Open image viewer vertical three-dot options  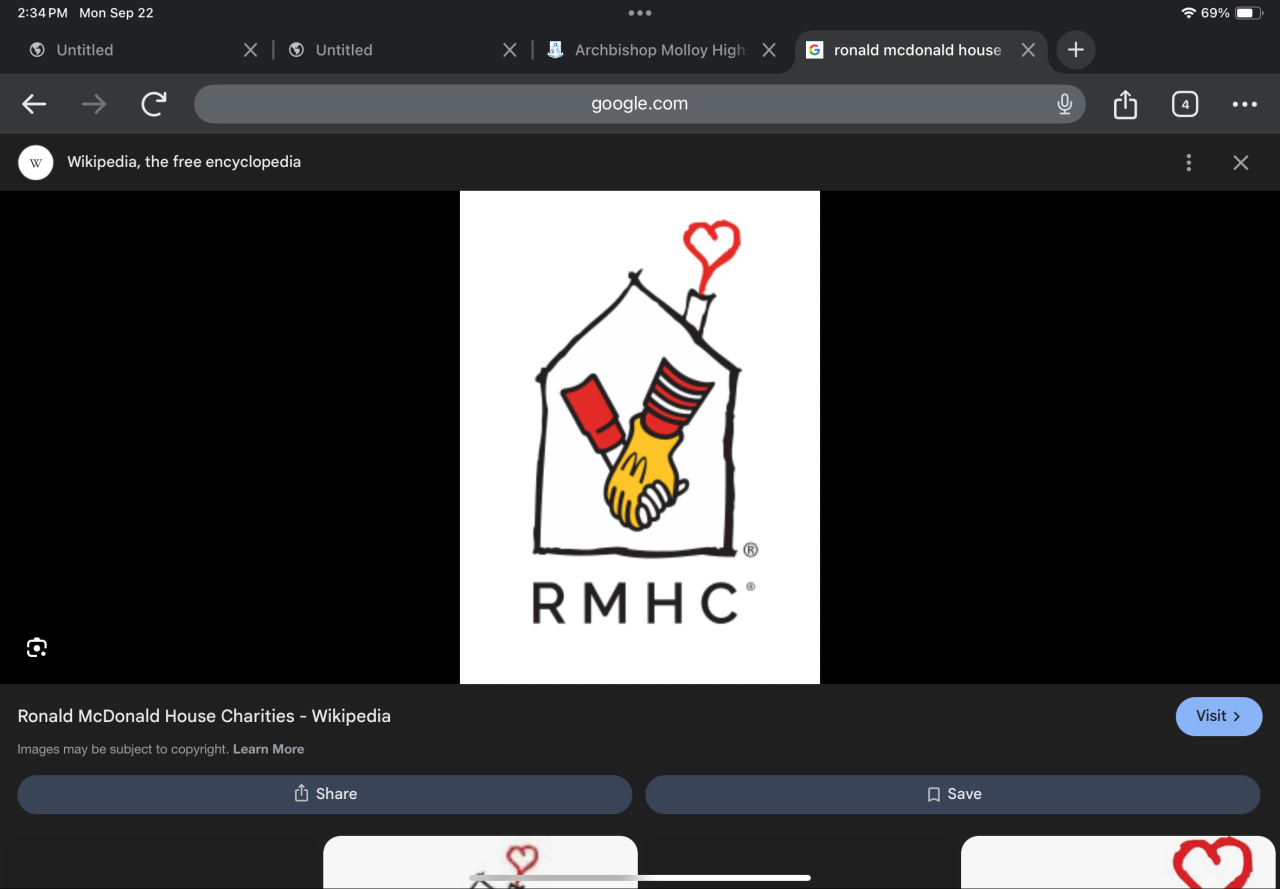(1189, 162)
